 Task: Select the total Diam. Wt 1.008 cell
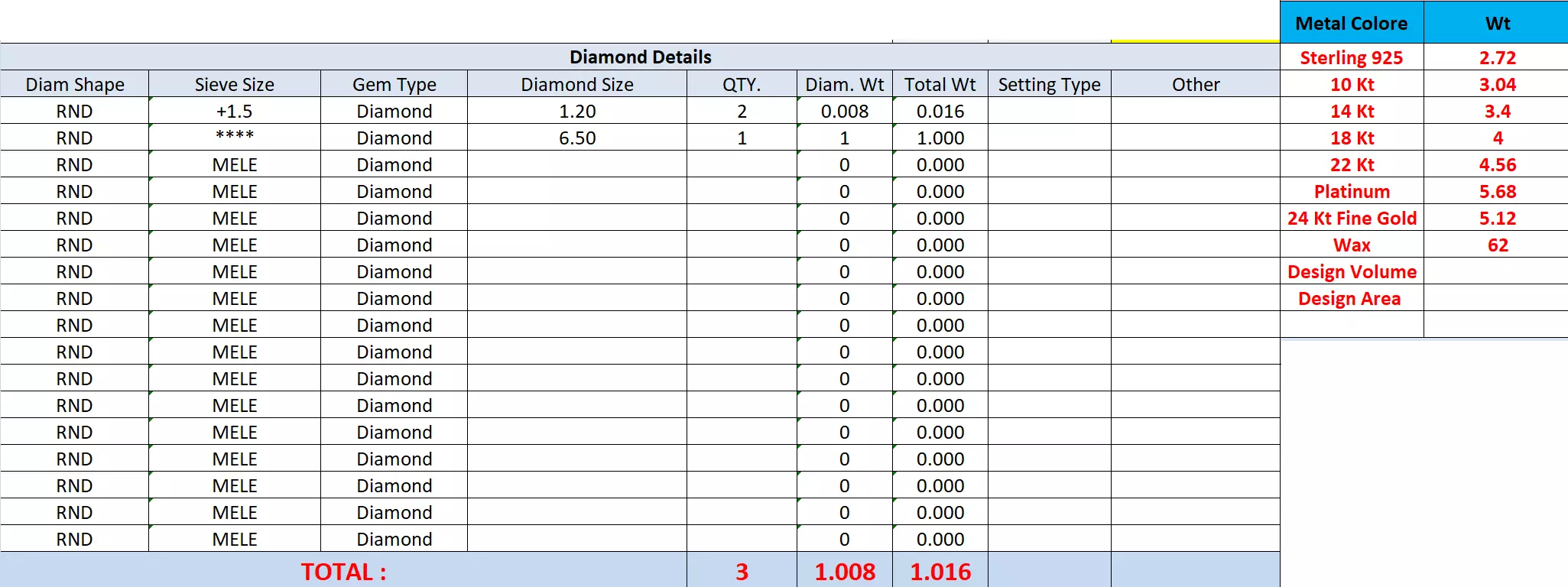845,571
